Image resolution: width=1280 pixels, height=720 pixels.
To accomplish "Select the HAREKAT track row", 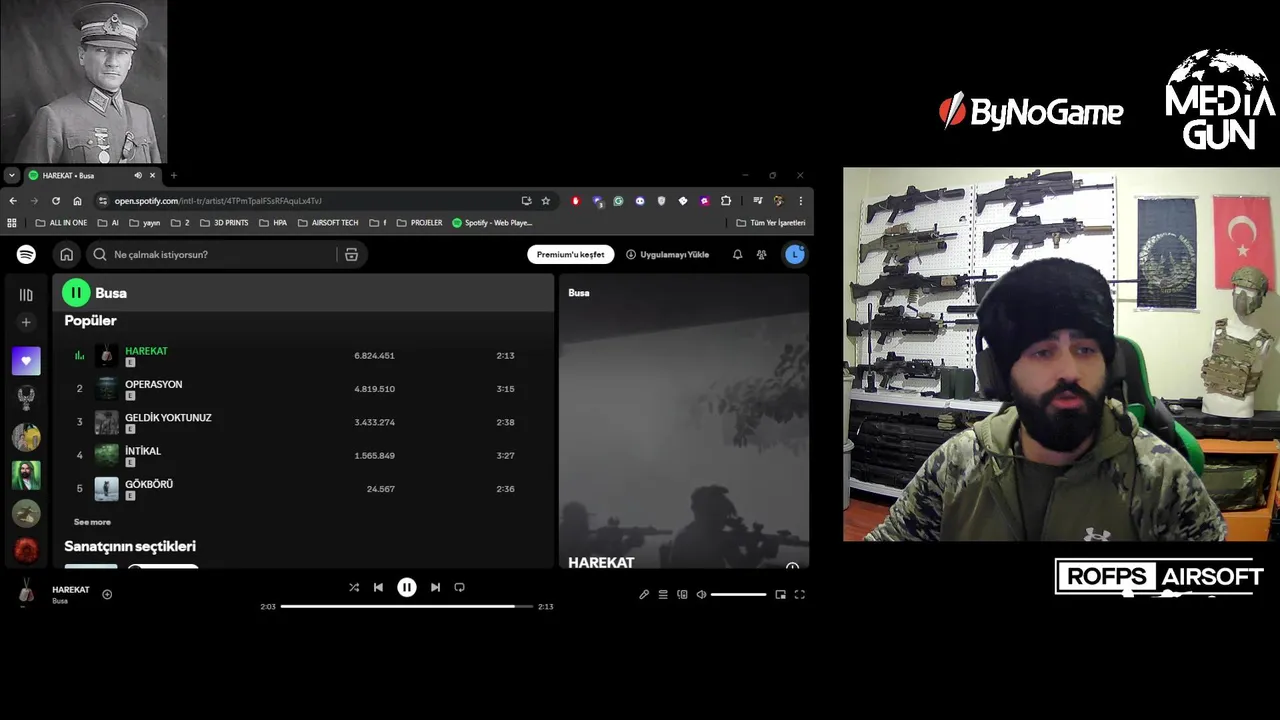I will coord(303,356).
